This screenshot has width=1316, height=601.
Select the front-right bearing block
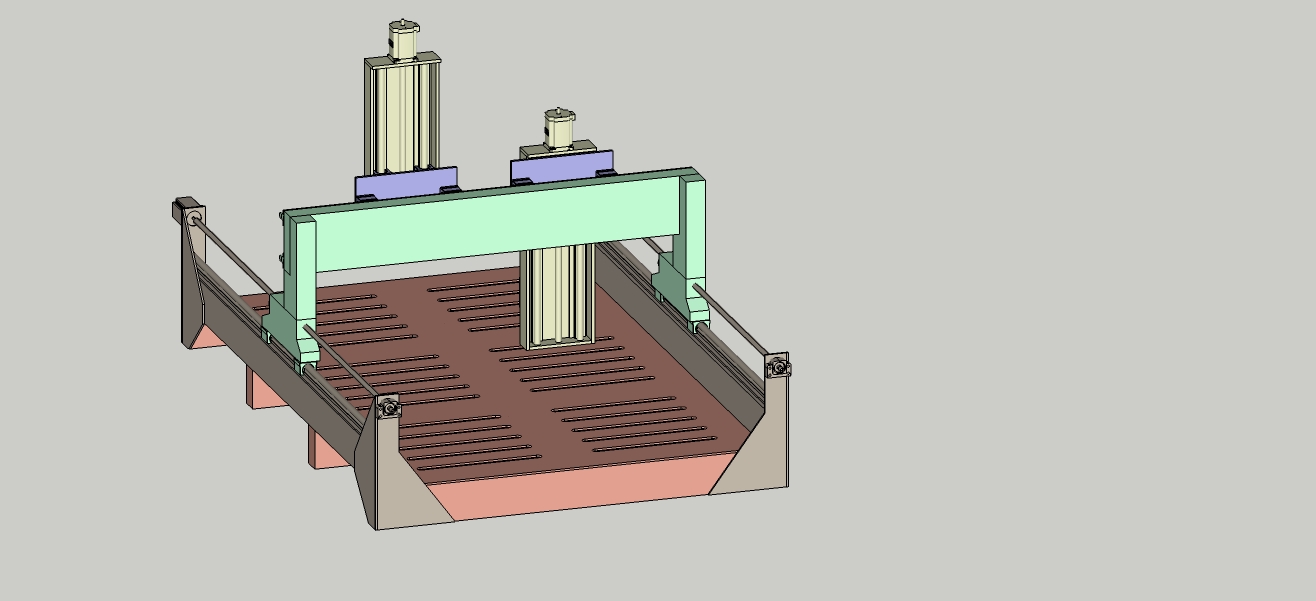click(778, 367)
